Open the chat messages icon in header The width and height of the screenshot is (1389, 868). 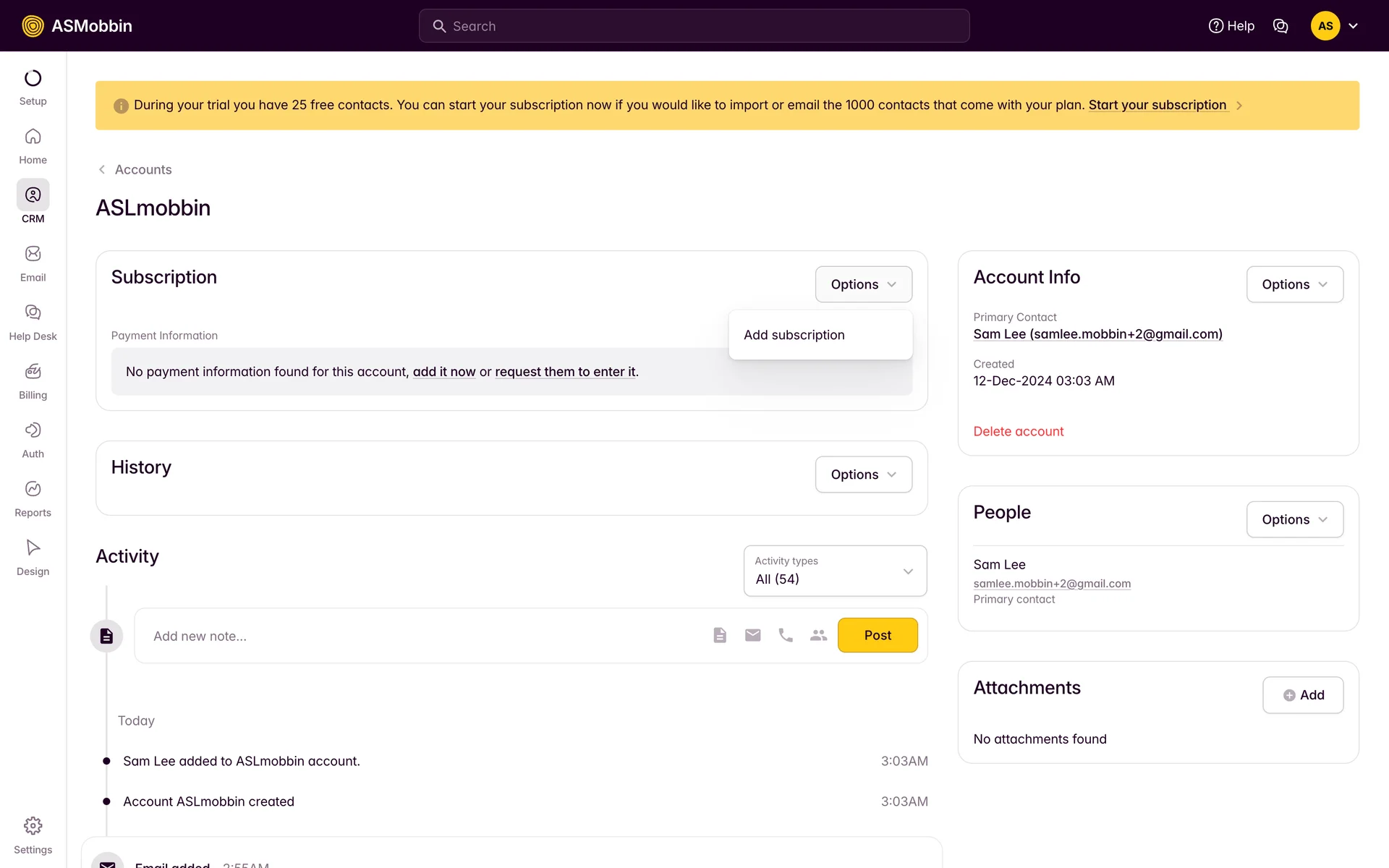point(1280,26)
